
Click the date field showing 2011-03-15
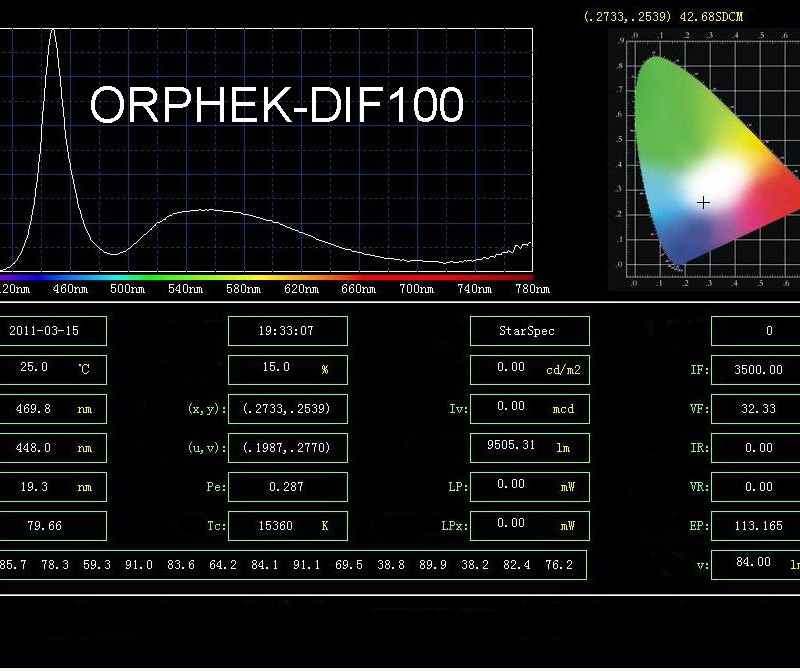[53, 331]
